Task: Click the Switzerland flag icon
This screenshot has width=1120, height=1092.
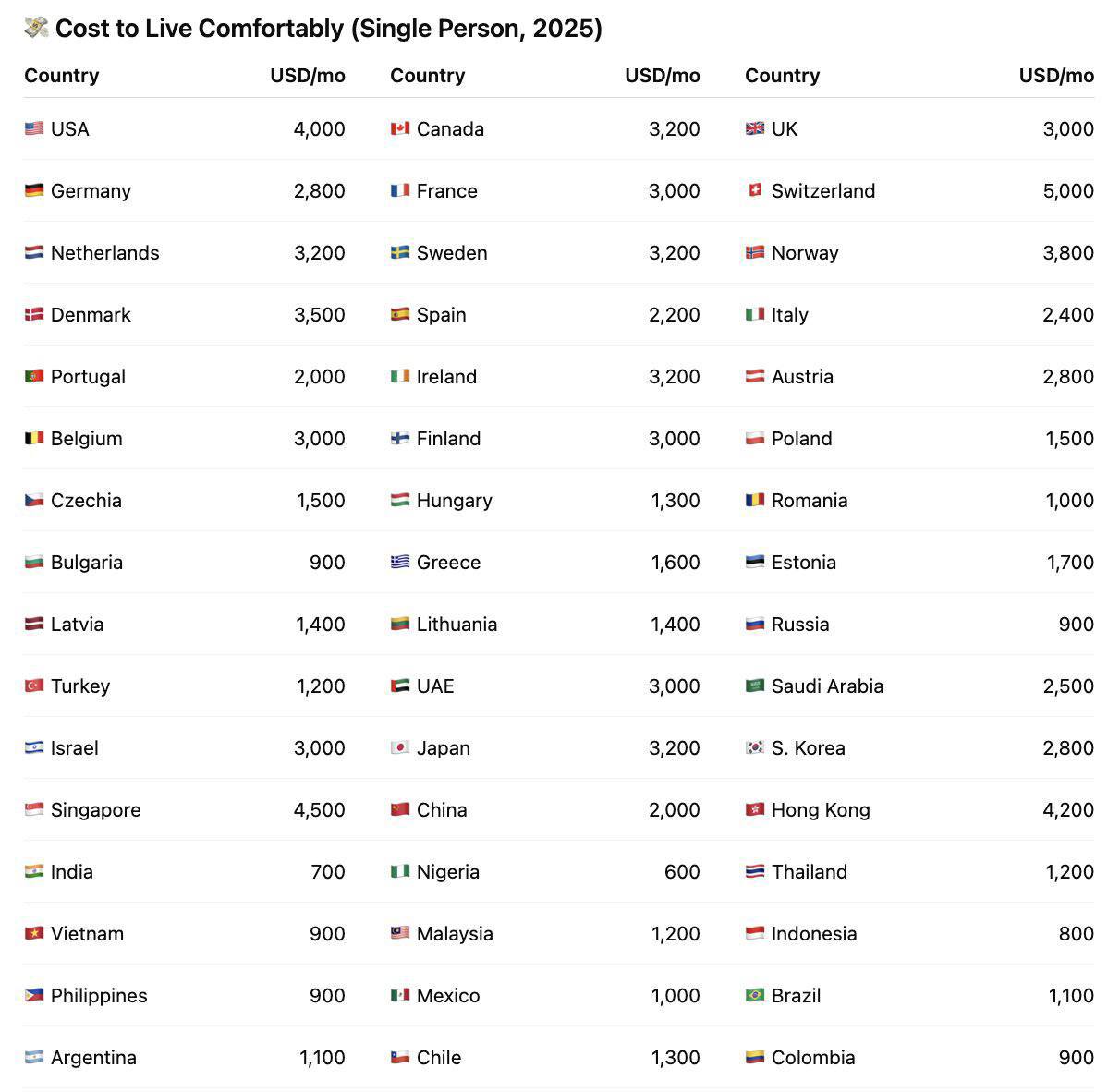Action: tap(755, 190)
